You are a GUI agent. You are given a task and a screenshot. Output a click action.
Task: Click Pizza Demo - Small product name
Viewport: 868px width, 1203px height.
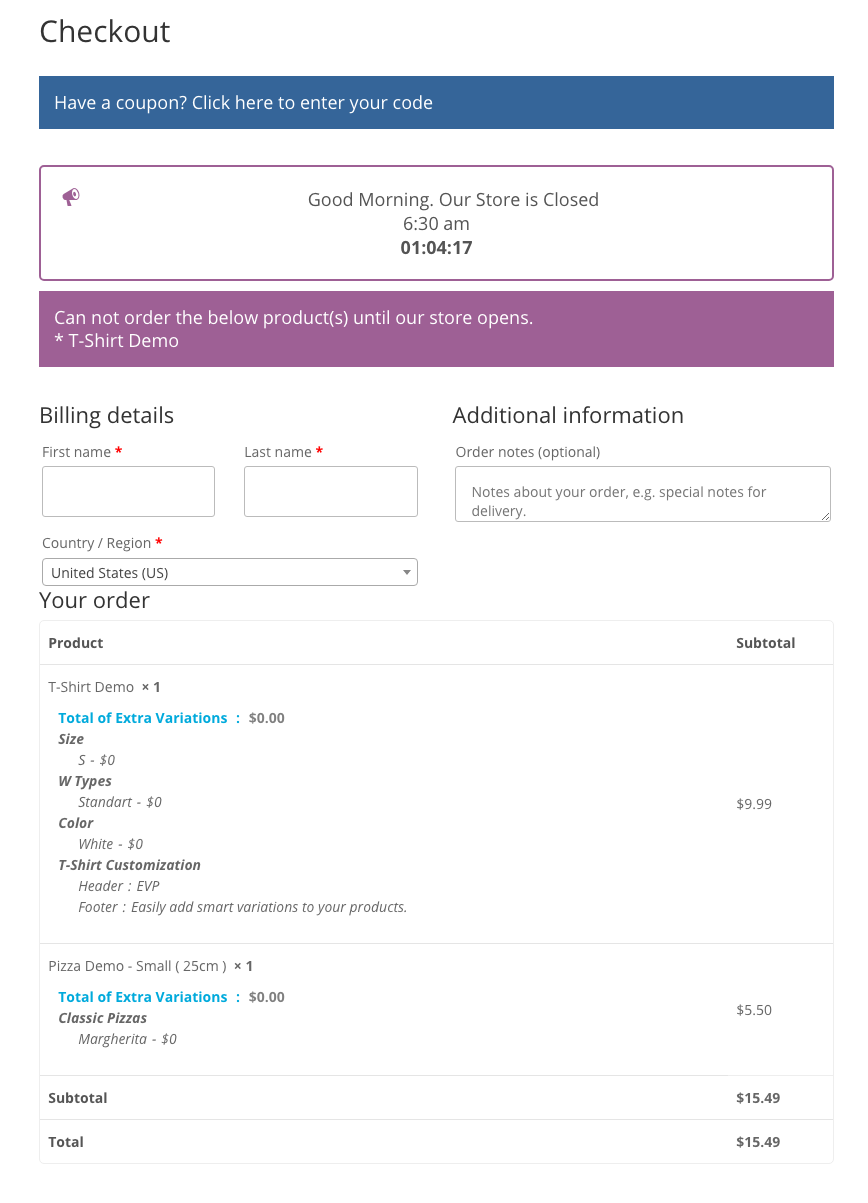coord(137,966)
